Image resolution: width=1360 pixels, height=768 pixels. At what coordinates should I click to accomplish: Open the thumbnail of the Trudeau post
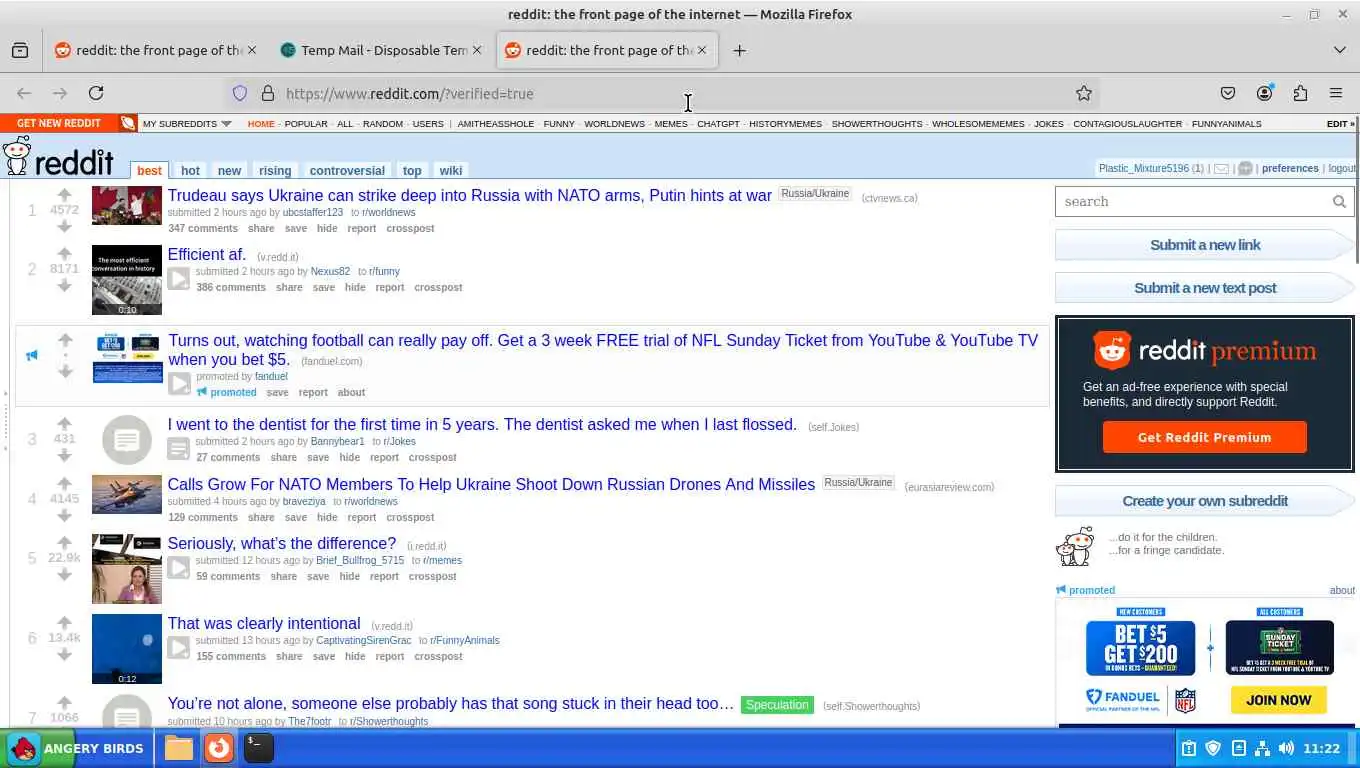127,206
